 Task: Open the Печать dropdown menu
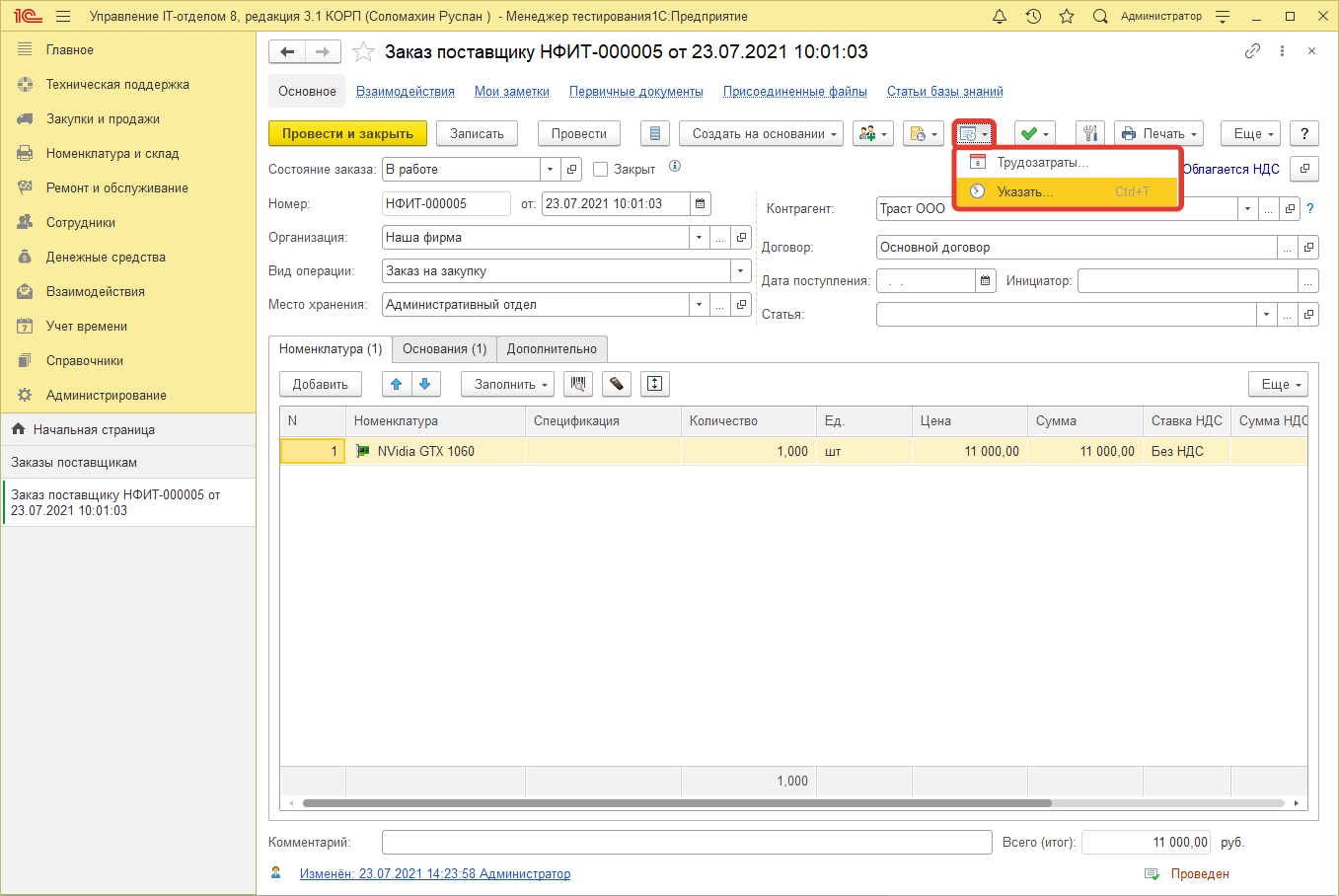[x=1158, y=134]
